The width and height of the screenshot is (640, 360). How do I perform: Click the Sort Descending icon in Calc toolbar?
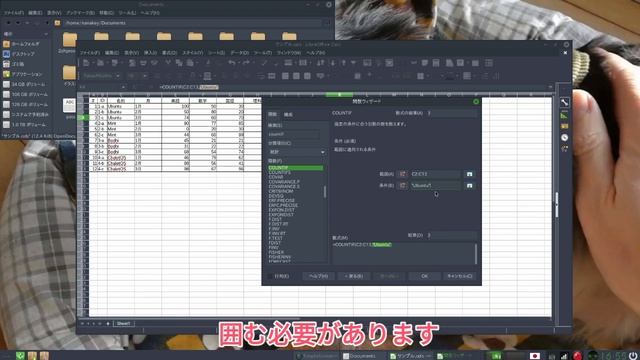coord(344,63)
